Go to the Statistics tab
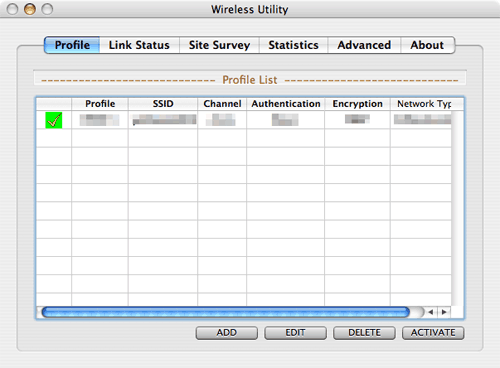500x368 pixels. (x=293, y=45)
